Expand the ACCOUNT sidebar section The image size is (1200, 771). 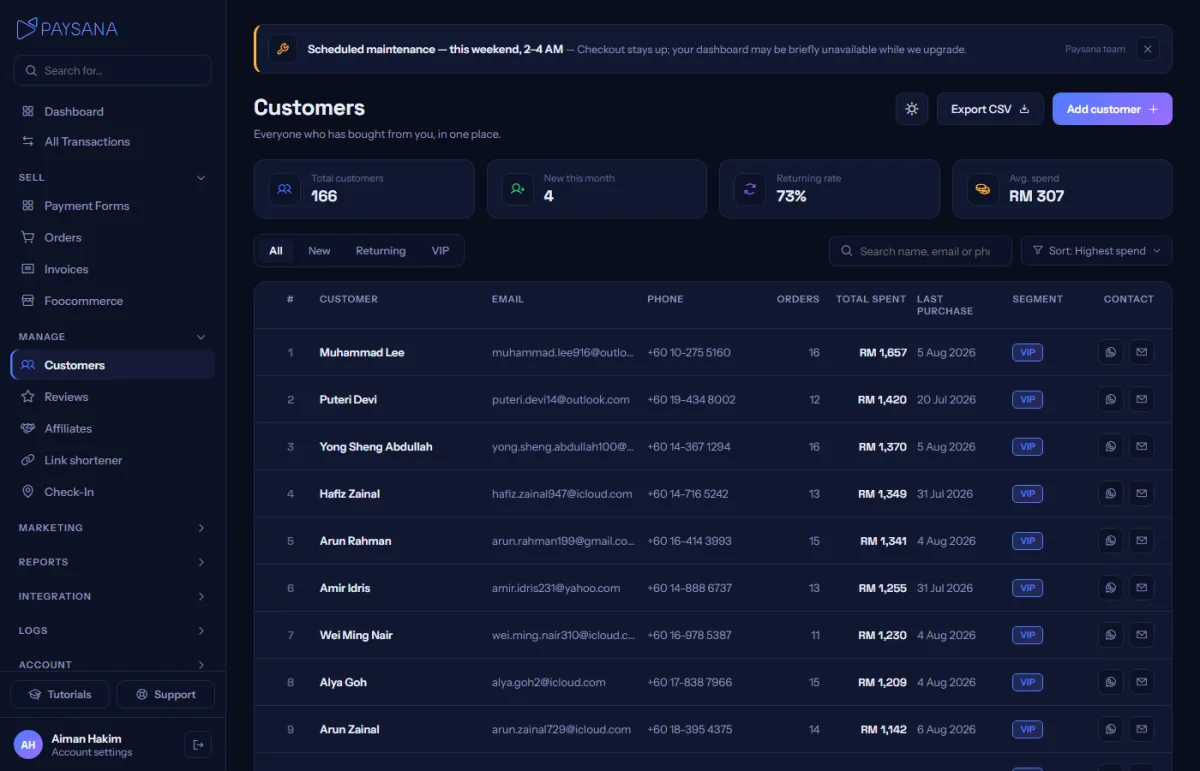[112, 664]
